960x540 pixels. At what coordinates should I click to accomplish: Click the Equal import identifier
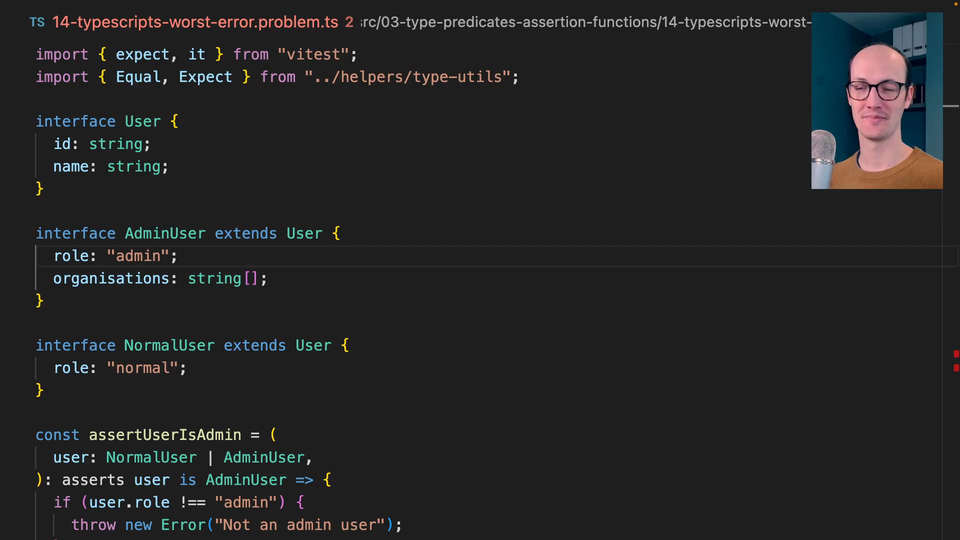[138, 77]
